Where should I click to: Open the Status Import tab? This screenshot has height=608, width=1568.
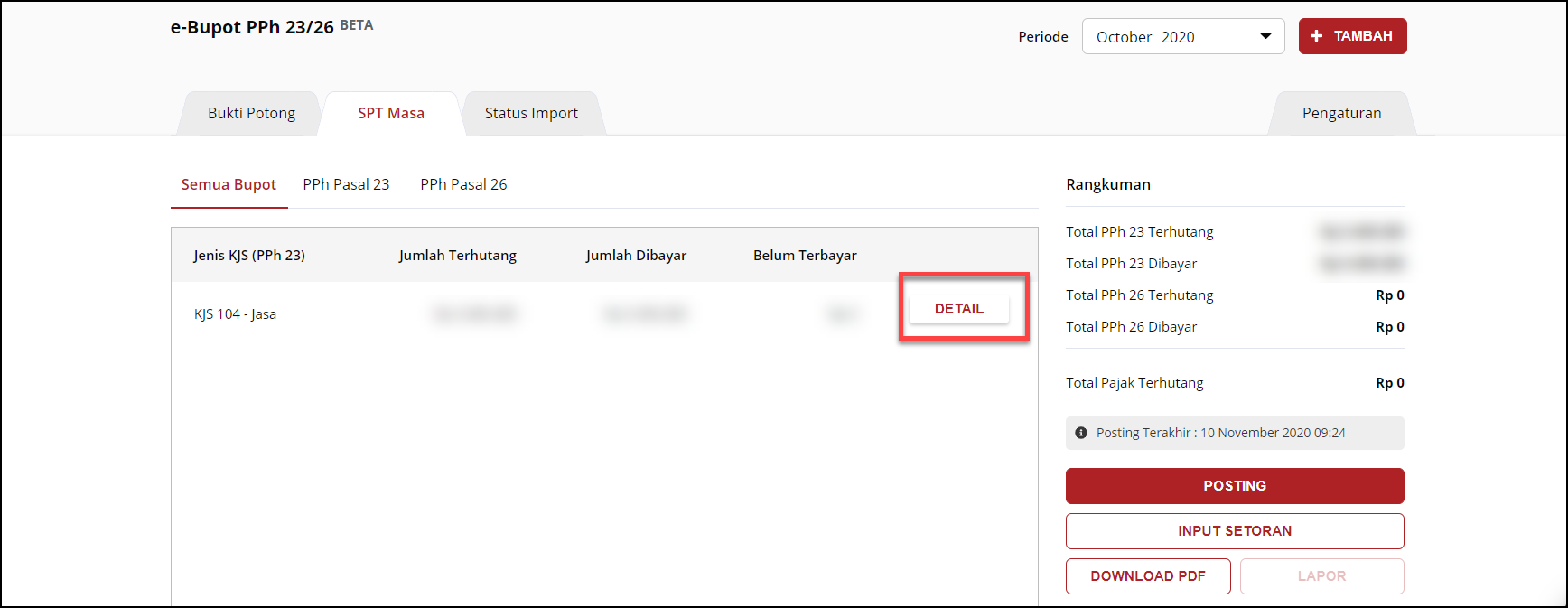point(531,114)
